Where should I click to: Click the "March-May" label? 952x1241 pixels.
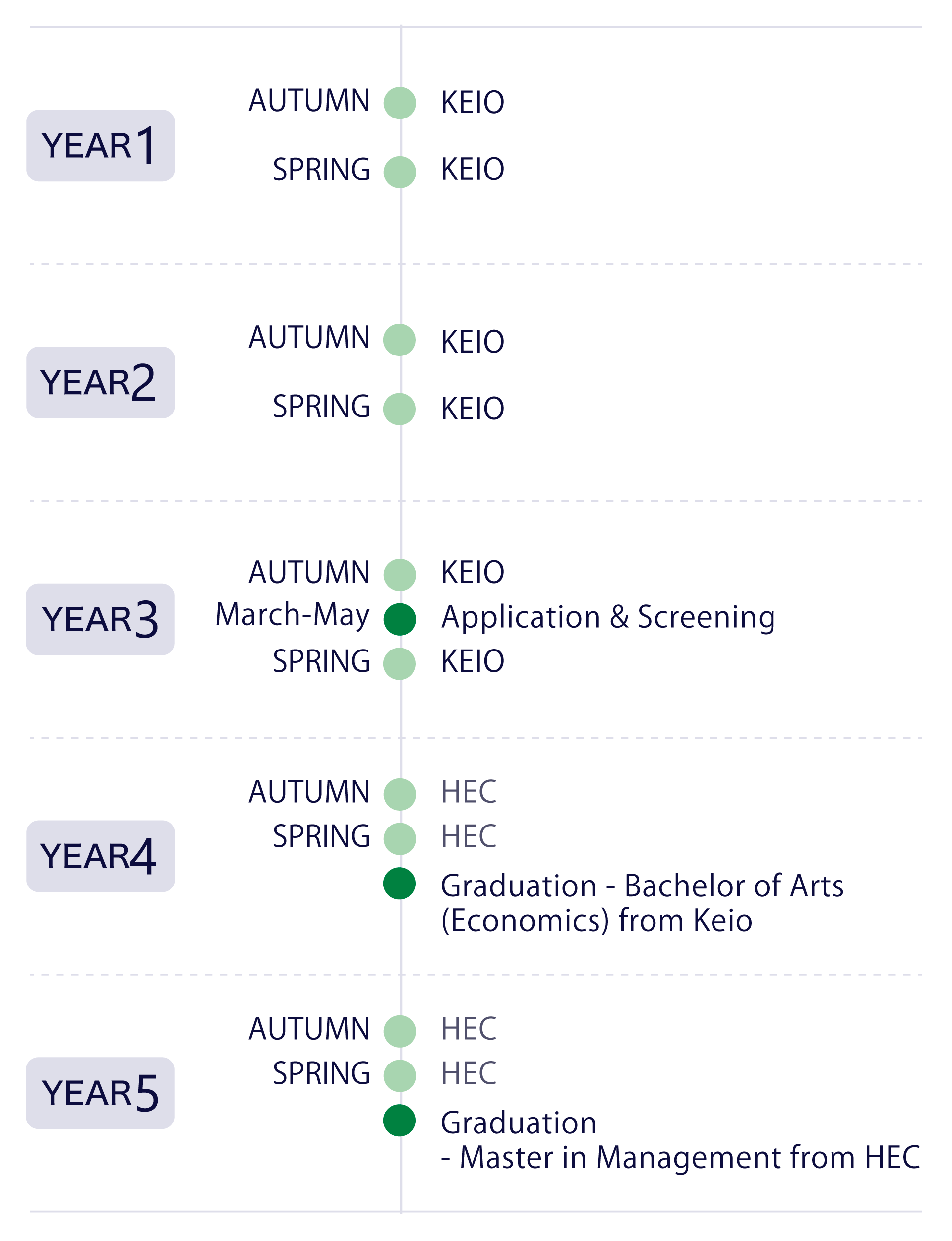pyautogui.click(x=293, y=615)
